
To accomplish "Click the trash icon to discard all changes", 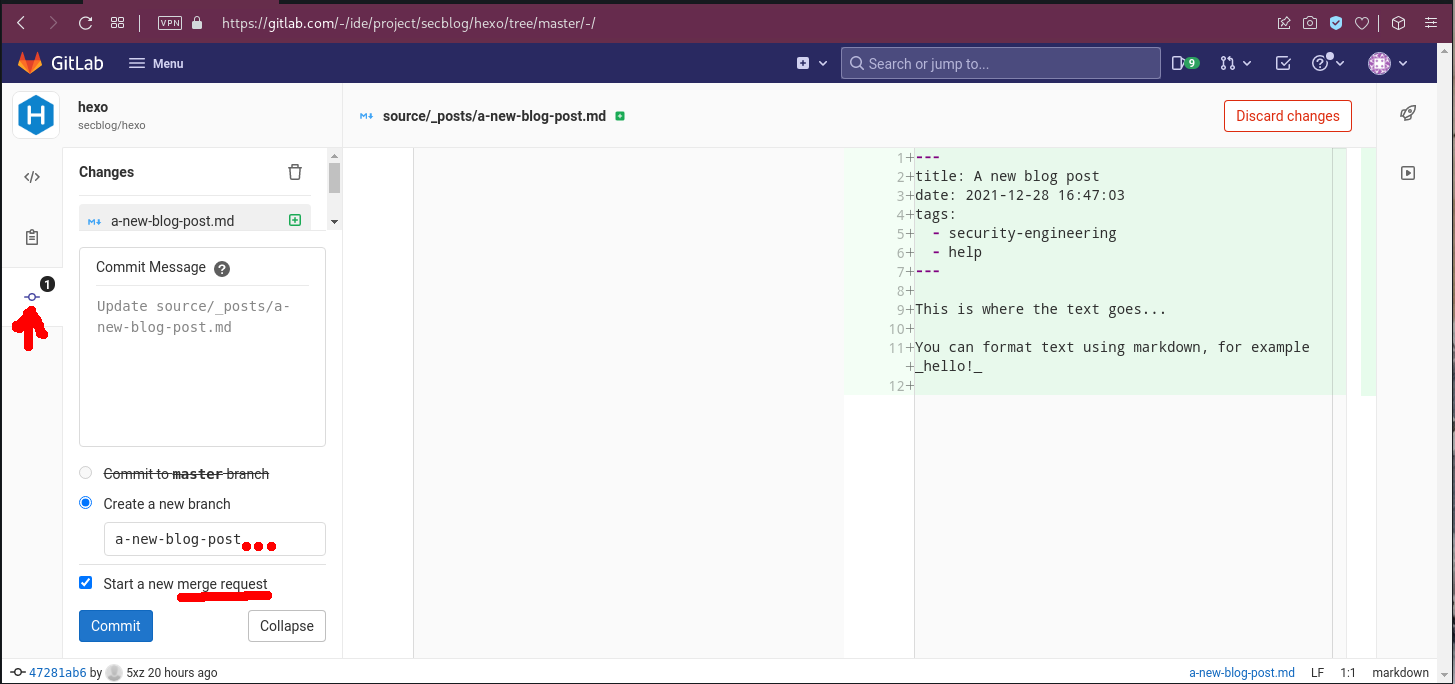I will (x=295, y=172).
